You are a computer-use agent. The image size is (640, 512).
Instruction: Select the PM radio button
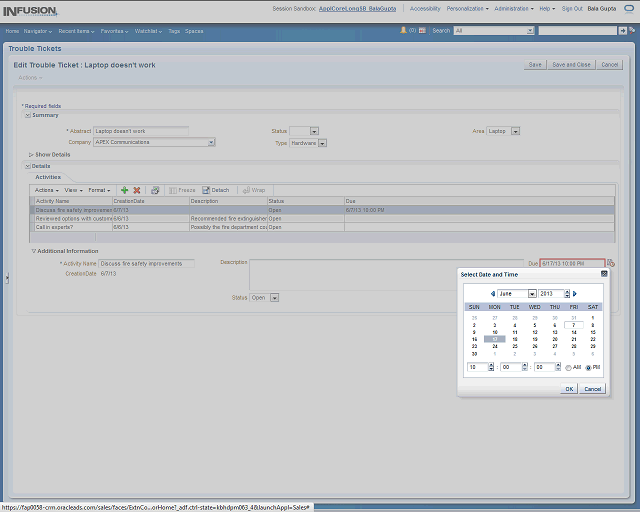click(588, 367)
